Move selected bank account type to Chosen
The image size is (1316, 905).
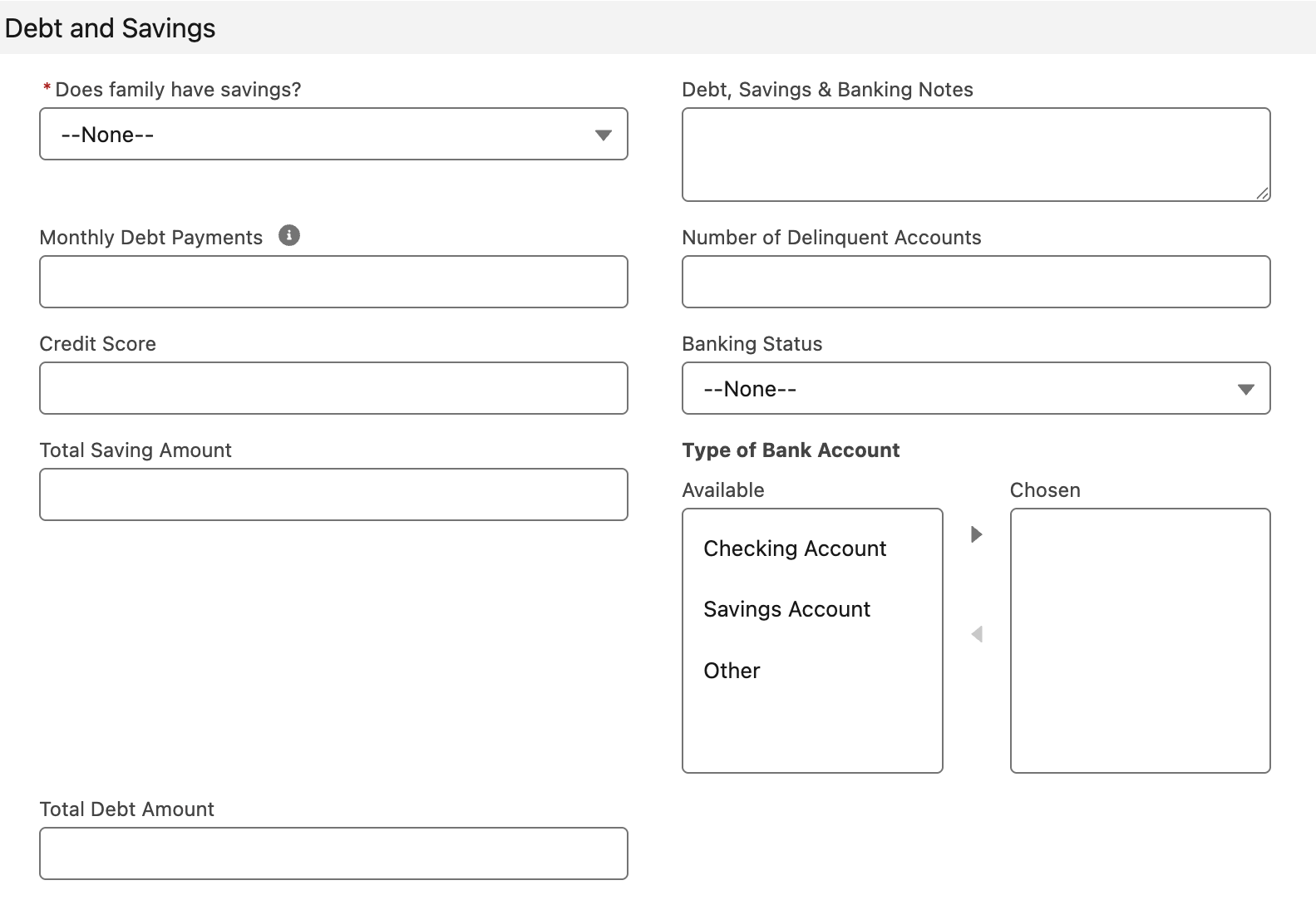[x=977, y=534]
